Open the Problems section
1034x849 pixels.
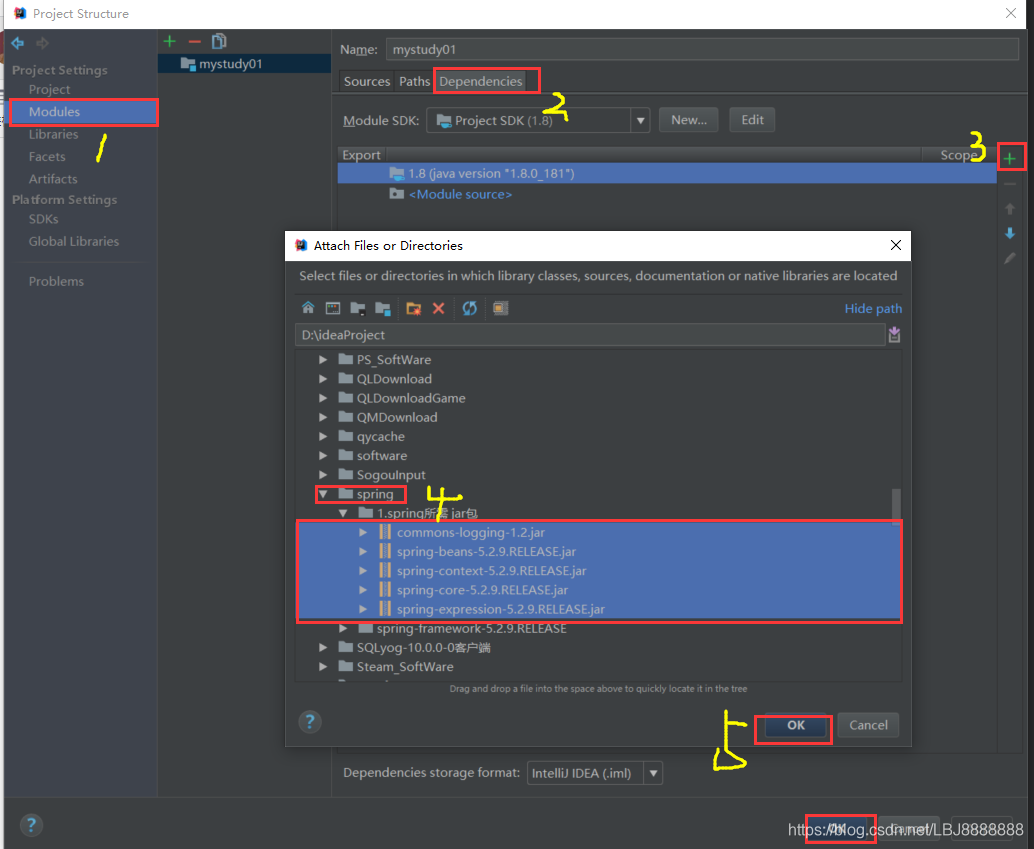pyautogui.click(x=56, y=282)
